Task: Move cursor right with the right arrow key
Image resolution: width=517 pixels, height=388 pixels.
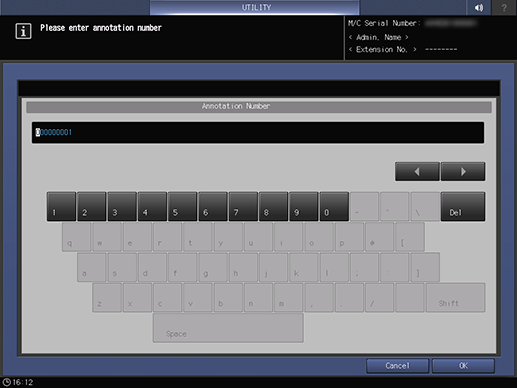Action: pos(463,172)
